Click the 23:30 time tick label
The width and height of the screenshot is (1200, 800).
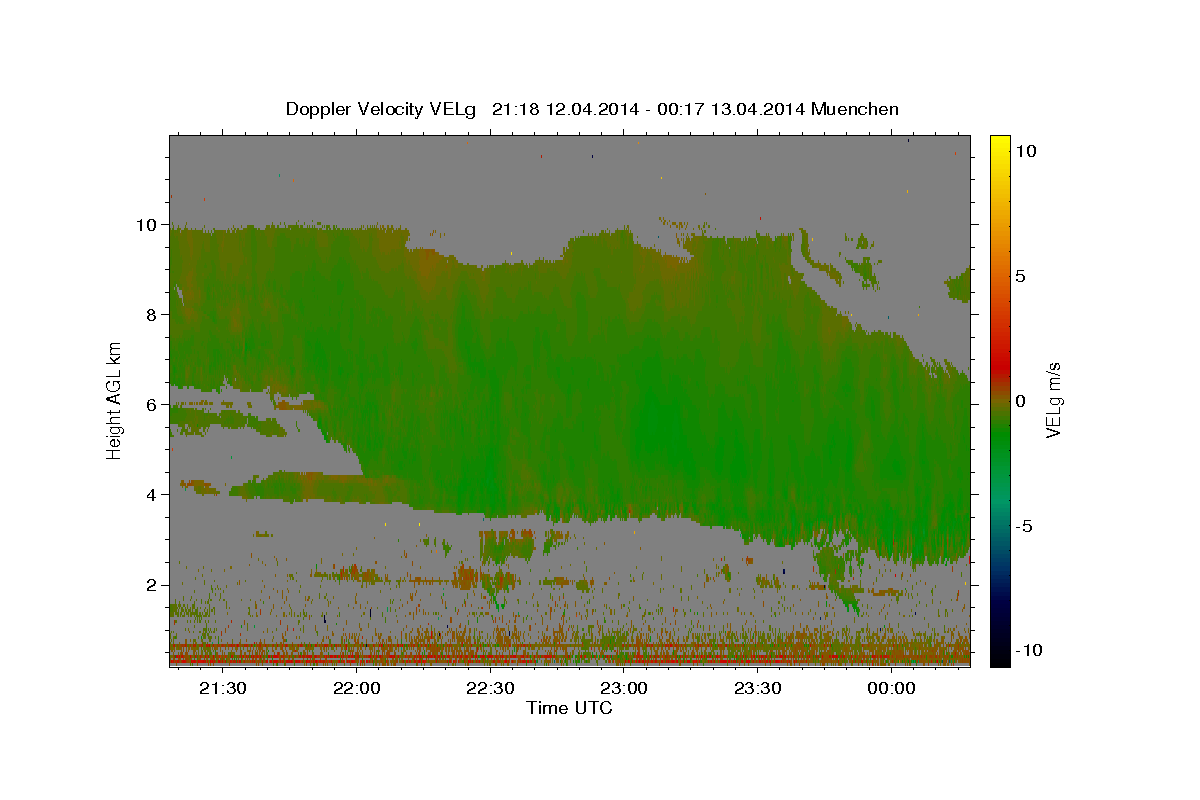tap(758, 688)
